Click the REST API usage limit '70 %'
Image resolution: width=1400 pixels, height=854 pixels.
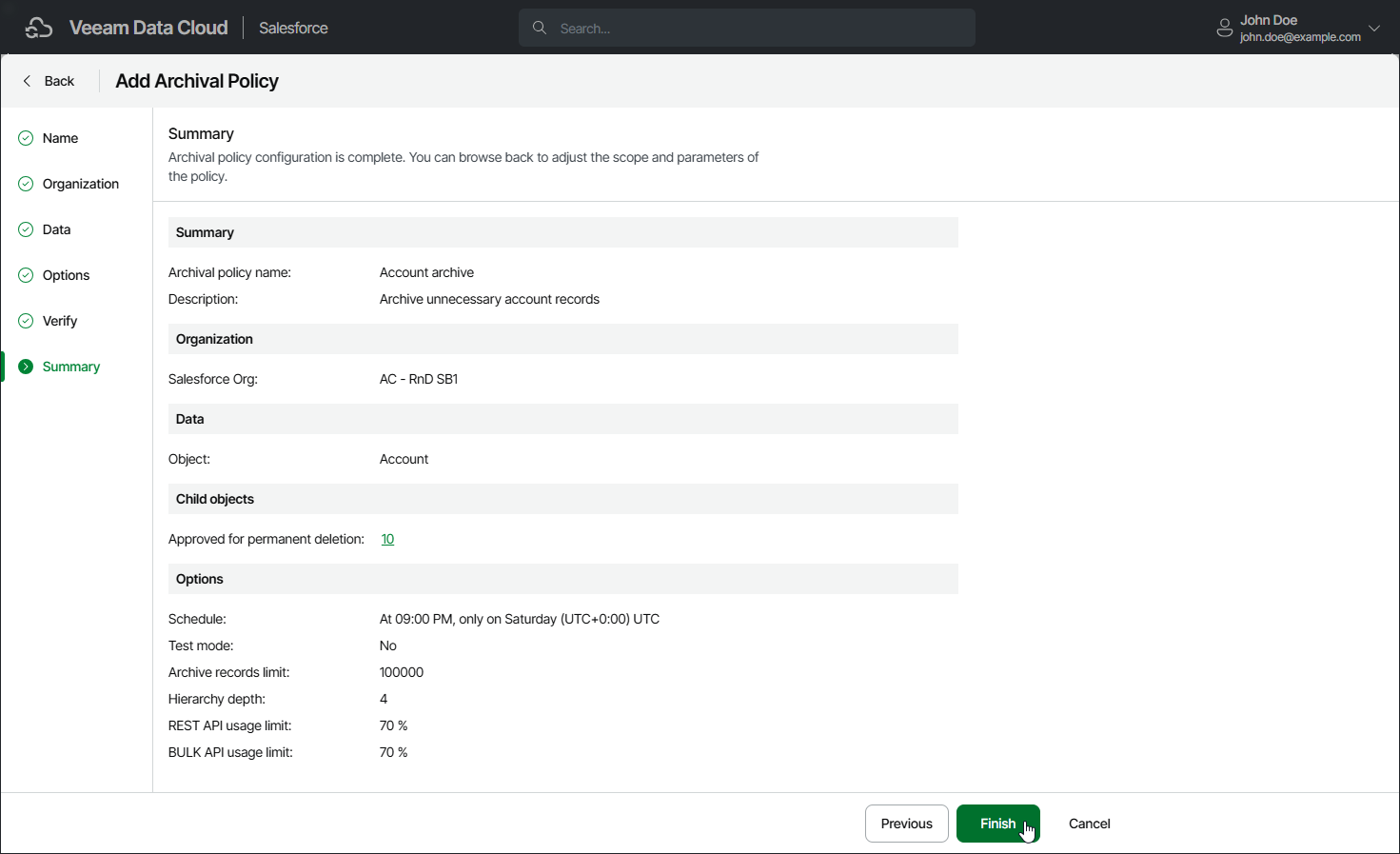click(x=393, y=725)
